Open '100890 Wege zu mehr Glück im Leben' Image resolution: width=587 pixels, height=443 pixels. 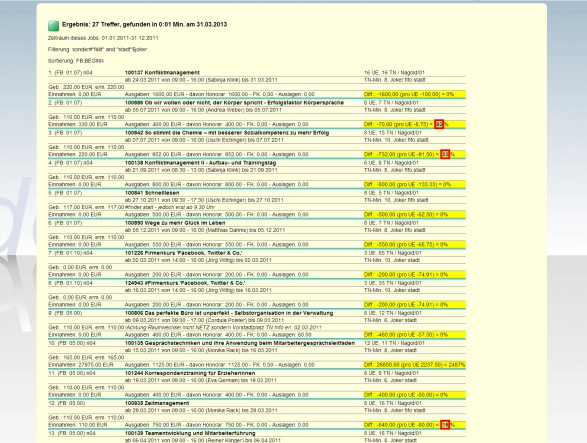[175, 223]
